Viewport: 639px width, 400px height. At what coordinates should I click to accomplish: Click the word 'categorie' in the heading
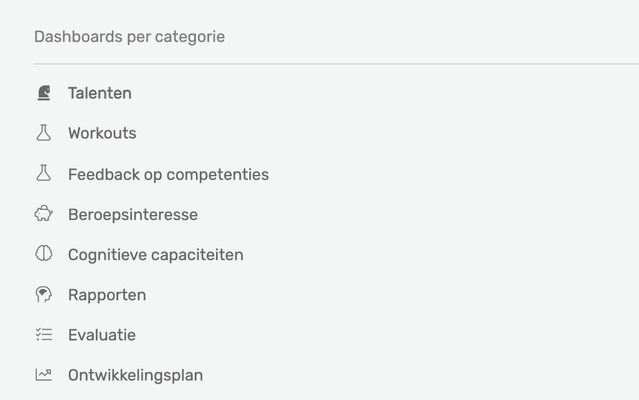tap(190, 37)
